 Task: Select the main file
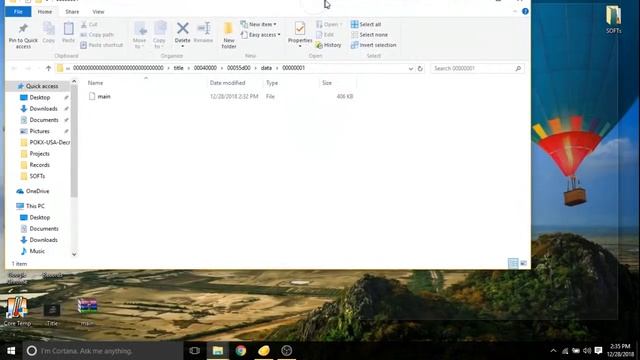click(x=104, y=96)
